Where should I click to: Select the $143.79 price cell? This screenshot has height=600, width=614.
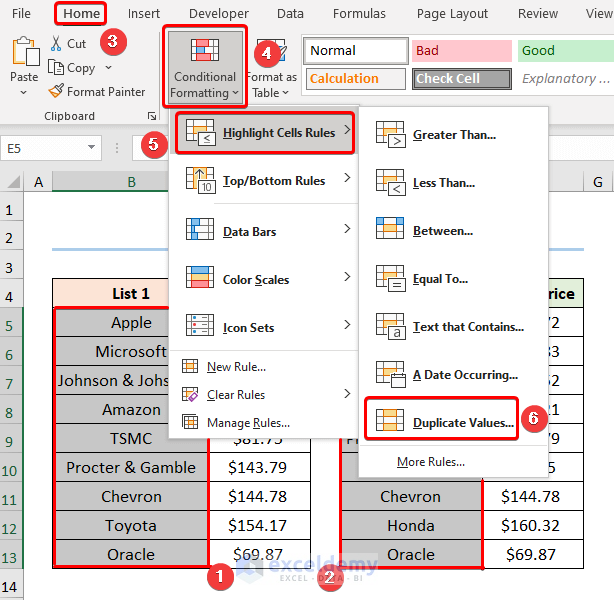point(260,467)
